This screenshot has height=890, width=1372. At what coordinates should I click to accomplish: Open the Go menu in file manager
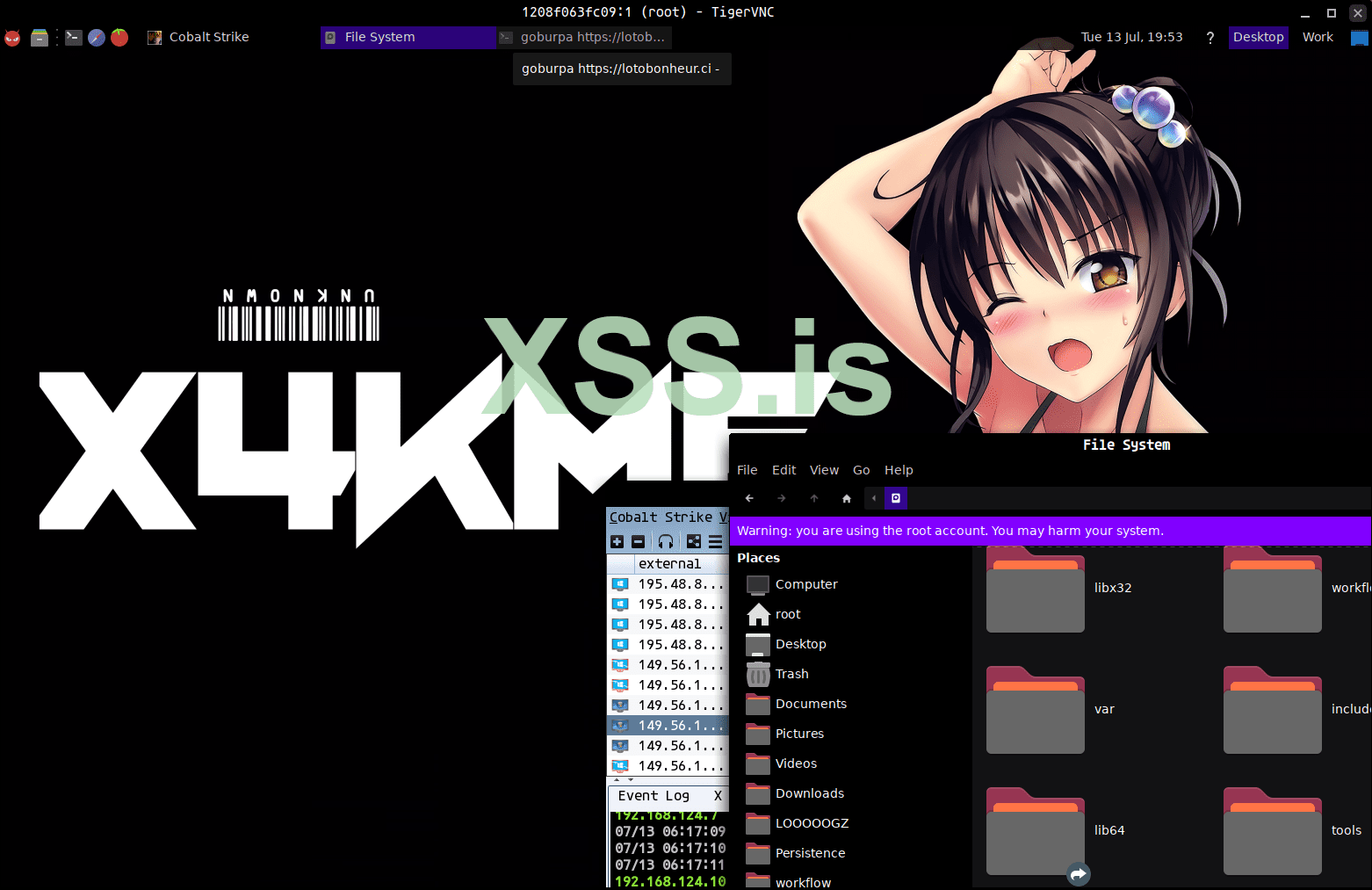[x=861, y=470]
